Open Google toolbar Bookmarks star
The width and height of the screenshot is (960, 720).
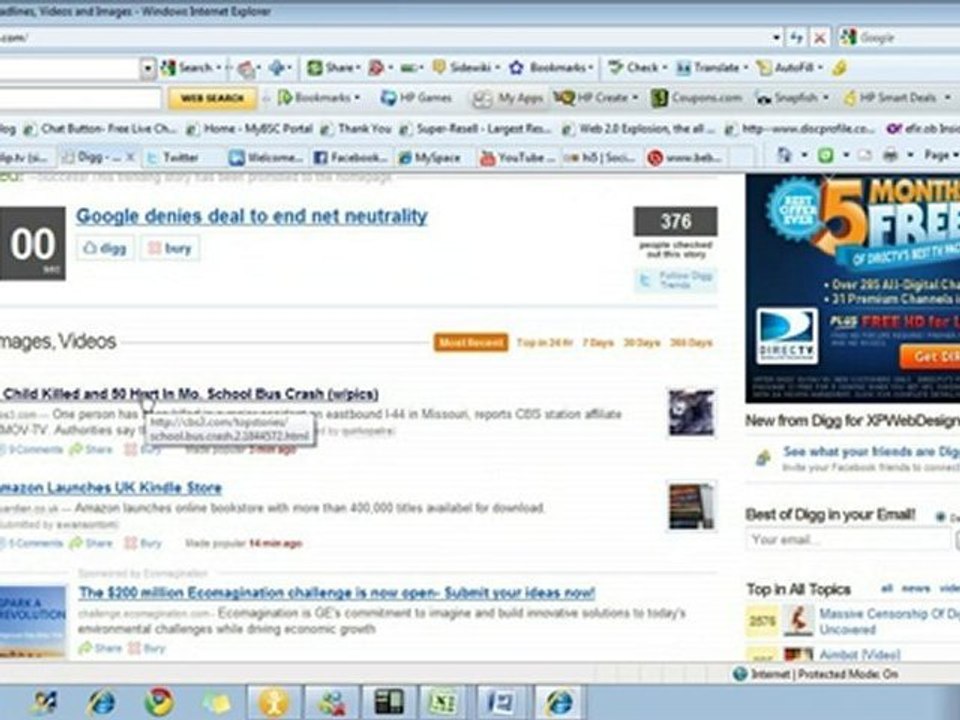click(549, 67)
